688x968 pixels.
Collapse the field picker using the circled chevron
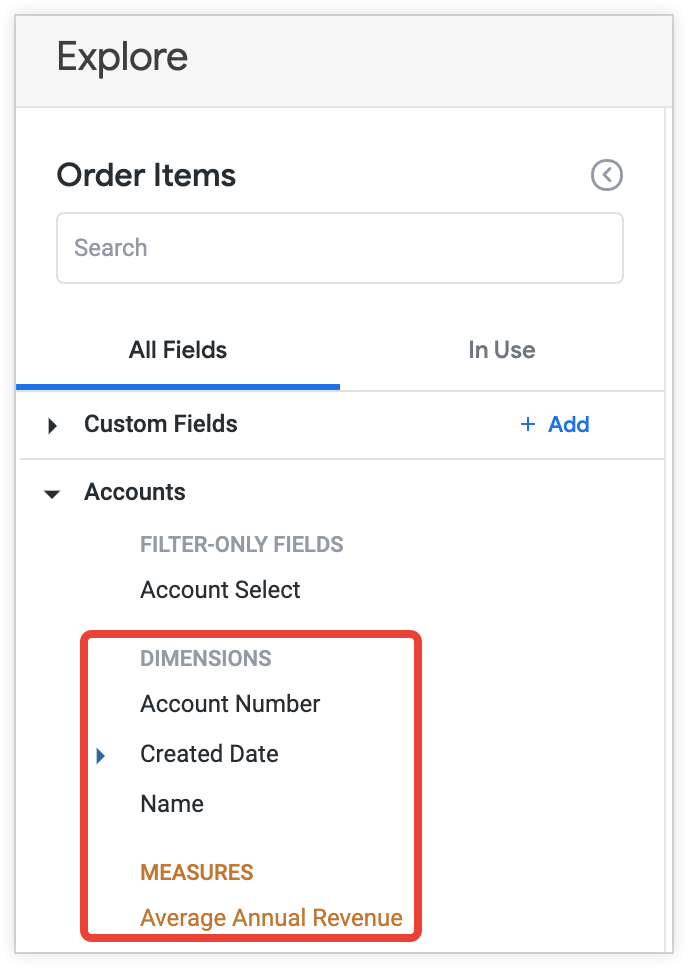tap(607, 175)
